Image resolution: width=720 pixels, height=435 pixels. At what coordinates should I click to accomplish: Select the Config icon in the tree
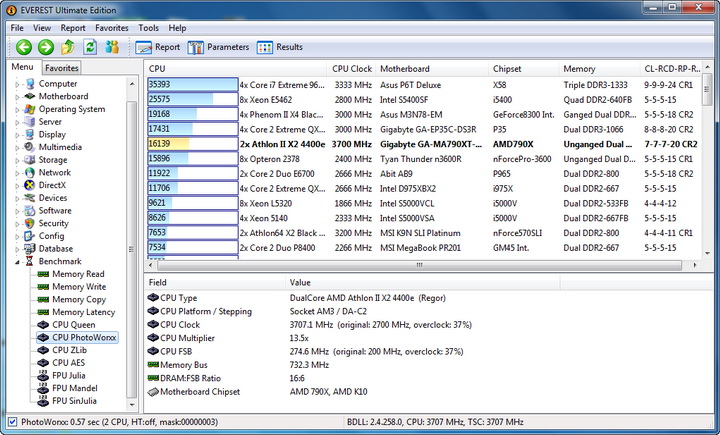tap(30, 236)
